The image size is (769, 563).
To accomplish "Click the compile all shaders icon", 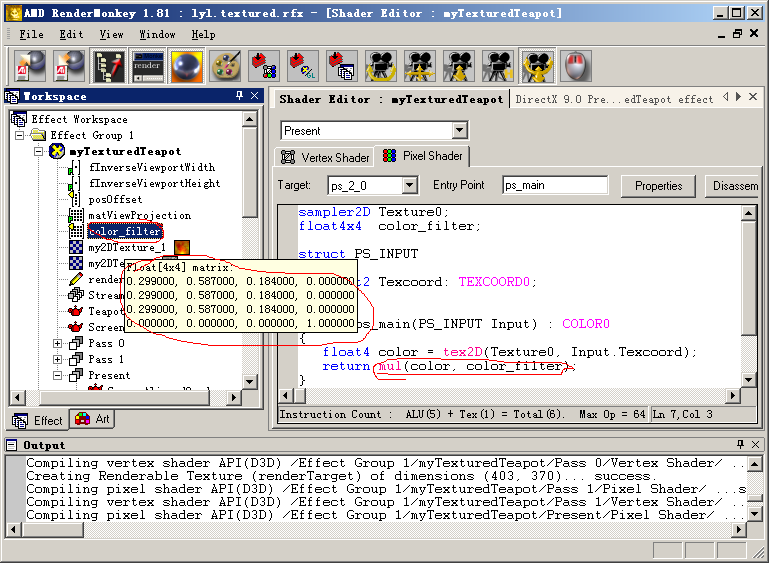I will click(x=342, y=66).
